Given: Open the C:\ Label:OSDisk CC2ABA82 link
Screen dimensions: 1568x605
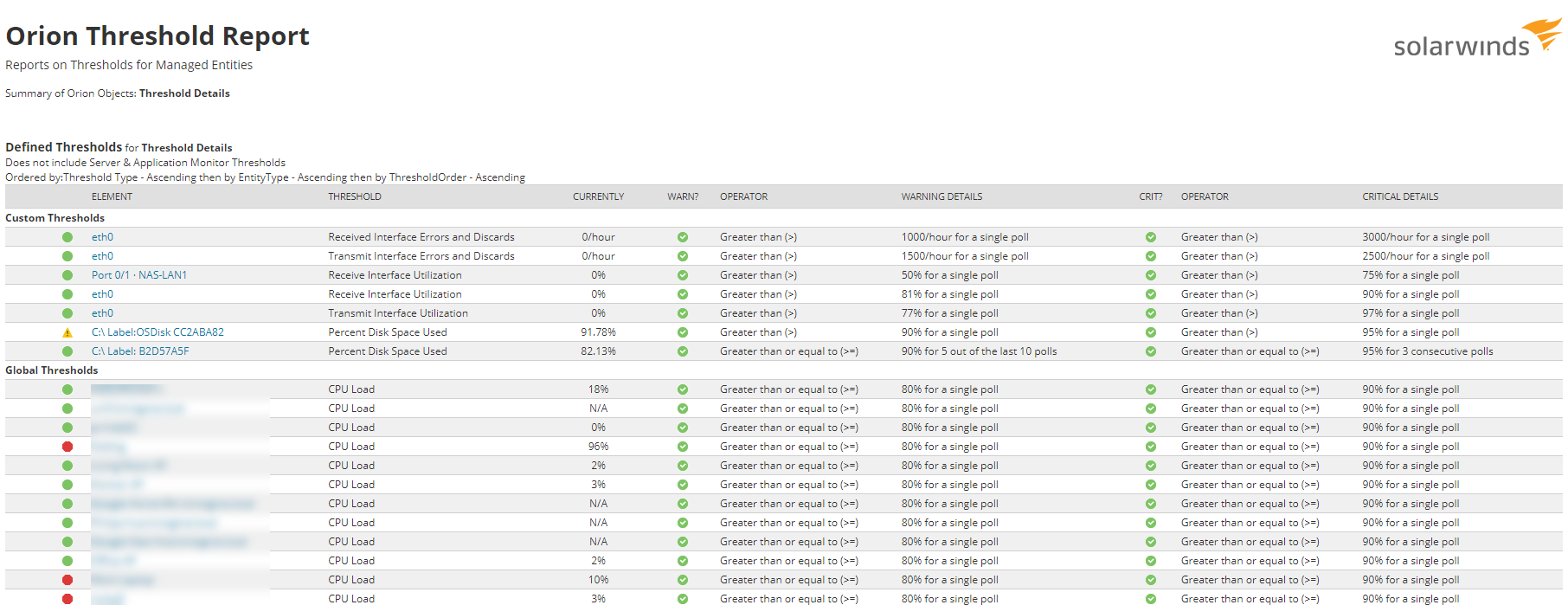Looking at the screenshot, I should (157, 332).
